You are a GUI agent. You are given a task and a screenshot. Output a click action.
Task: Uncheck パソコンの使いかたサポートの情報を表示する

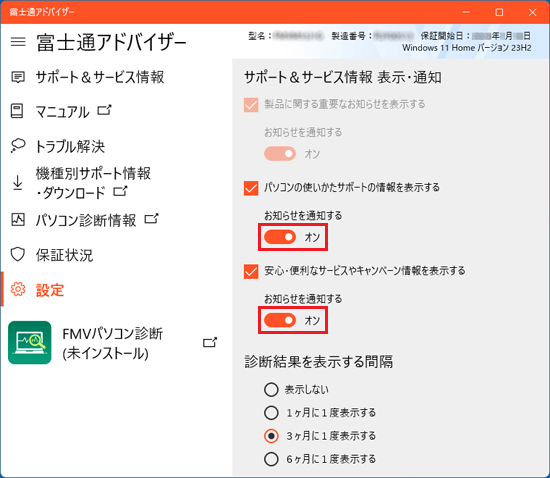click(x=251, y=188)
